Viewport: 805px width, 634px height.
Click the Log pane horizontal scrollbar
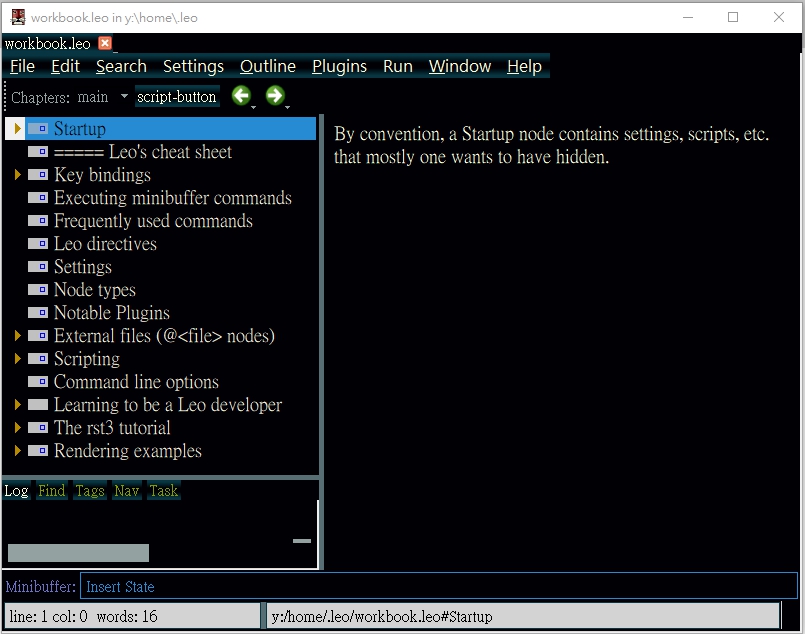click(78, 553)
